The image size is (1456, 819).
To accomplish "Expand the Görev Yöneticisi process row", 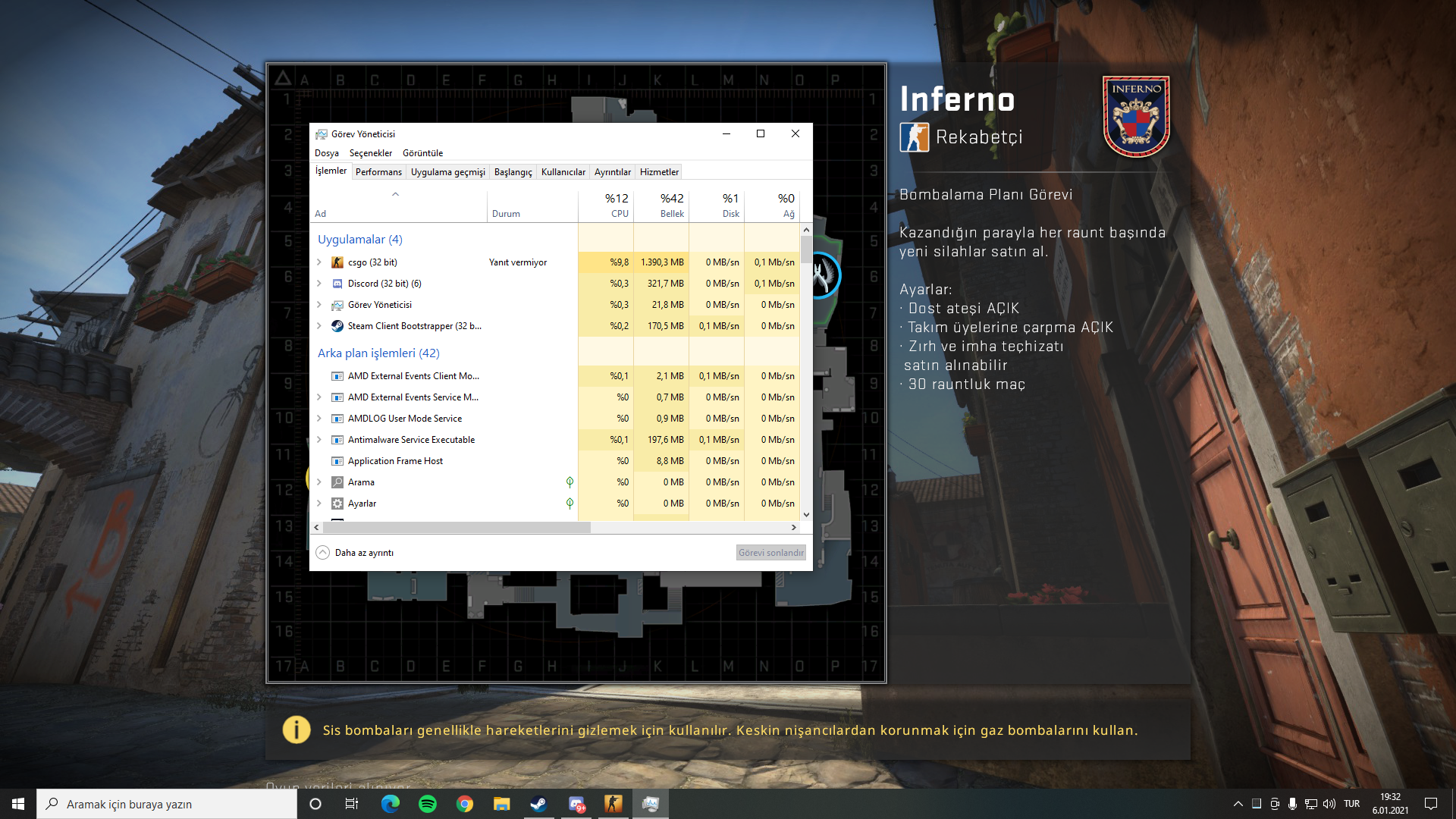I will [x=319, y=305].
